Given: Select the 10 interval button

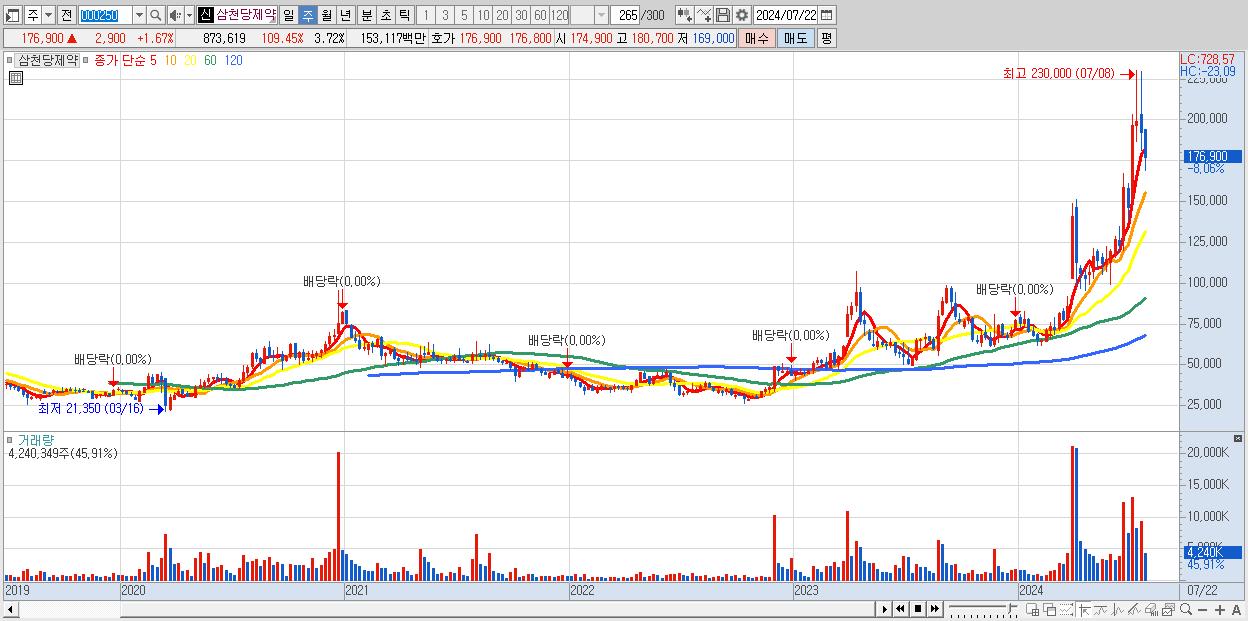Looking at the screenshot, I should click(x=483, y=15).
